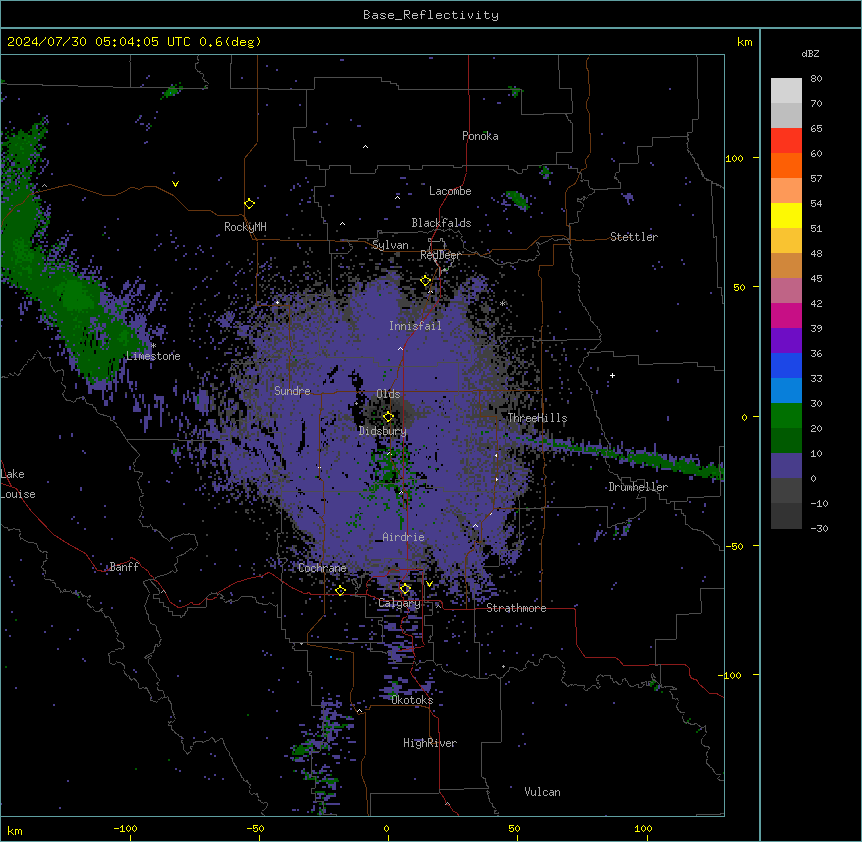This screenshot has height=842, width=862.
Task: Click the Limestone label
Action: tap(153, 356)
